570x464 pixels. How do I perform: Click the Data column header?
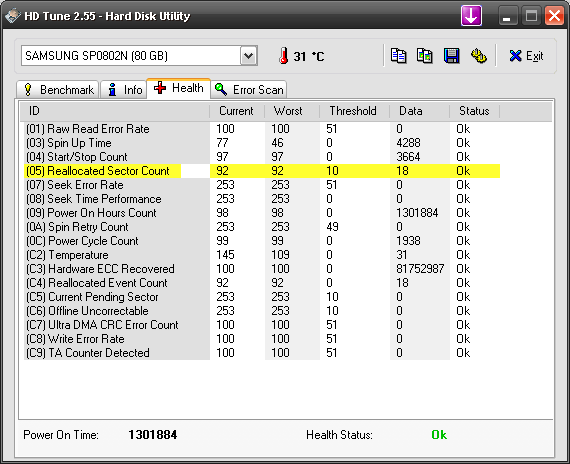click(420, 111)
